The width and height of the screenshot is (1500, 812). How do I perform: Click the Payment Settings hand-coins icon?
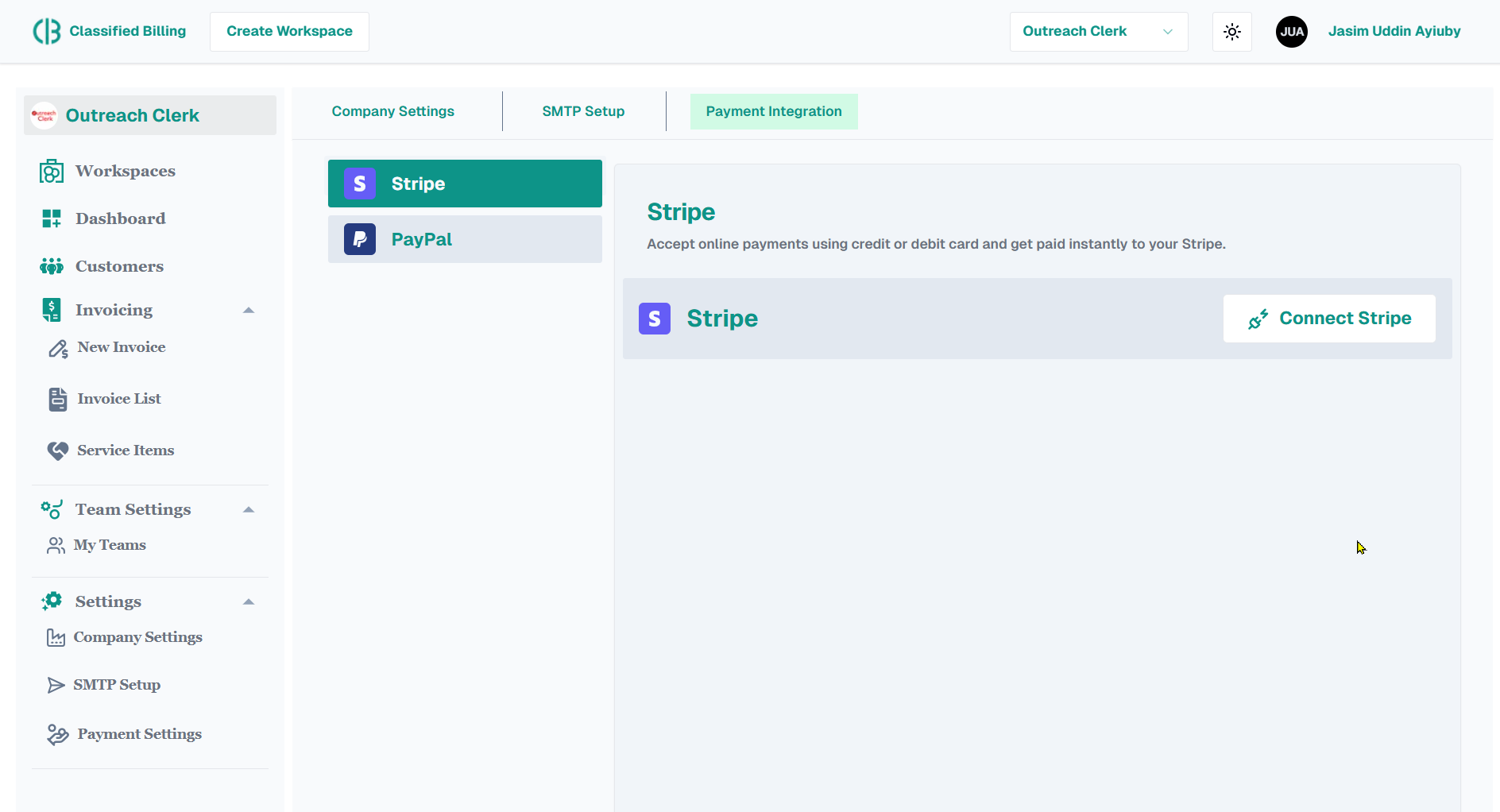point(58,735)
